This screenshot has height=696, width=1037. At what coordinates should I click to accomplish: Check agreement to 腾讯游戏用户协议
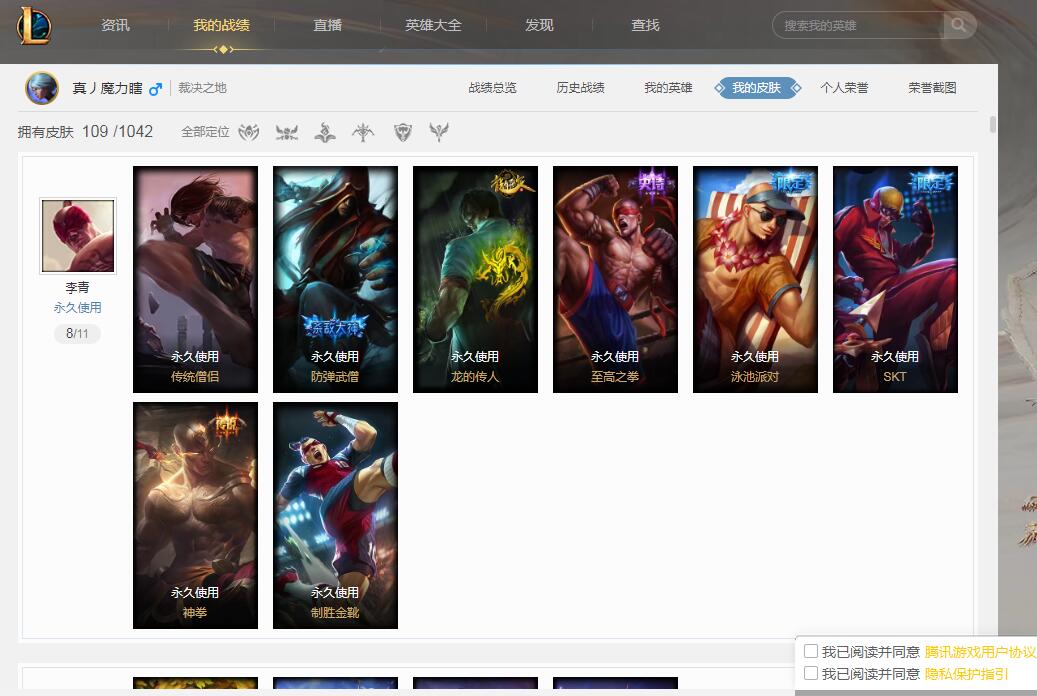pos(811,651)
